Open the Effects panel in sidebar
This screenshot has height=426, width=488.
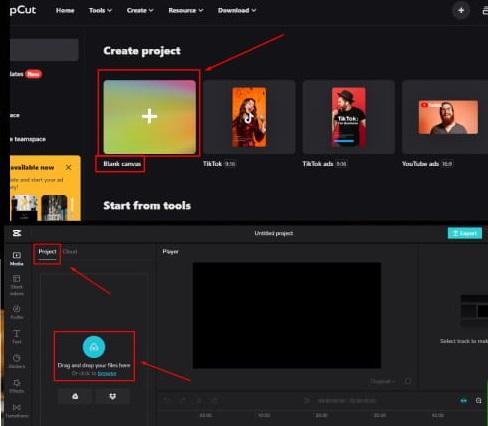[17, 386]
